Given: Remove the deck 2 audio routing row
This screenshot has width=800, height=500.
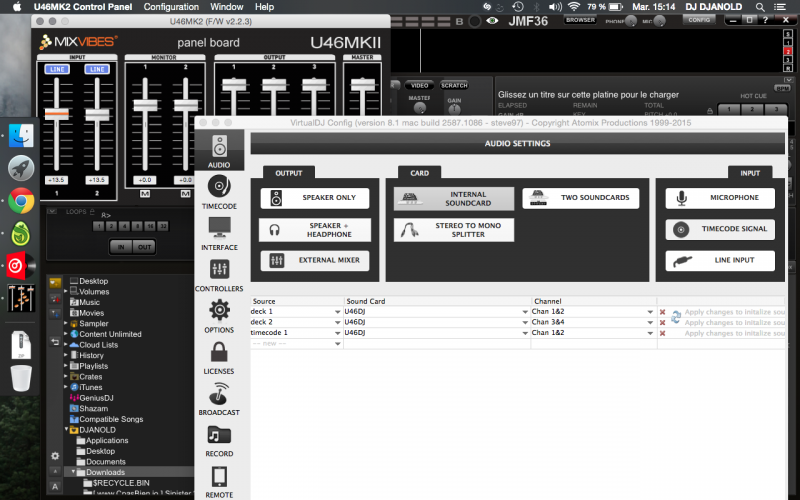Looking at the screenshot, I should 662,322.
